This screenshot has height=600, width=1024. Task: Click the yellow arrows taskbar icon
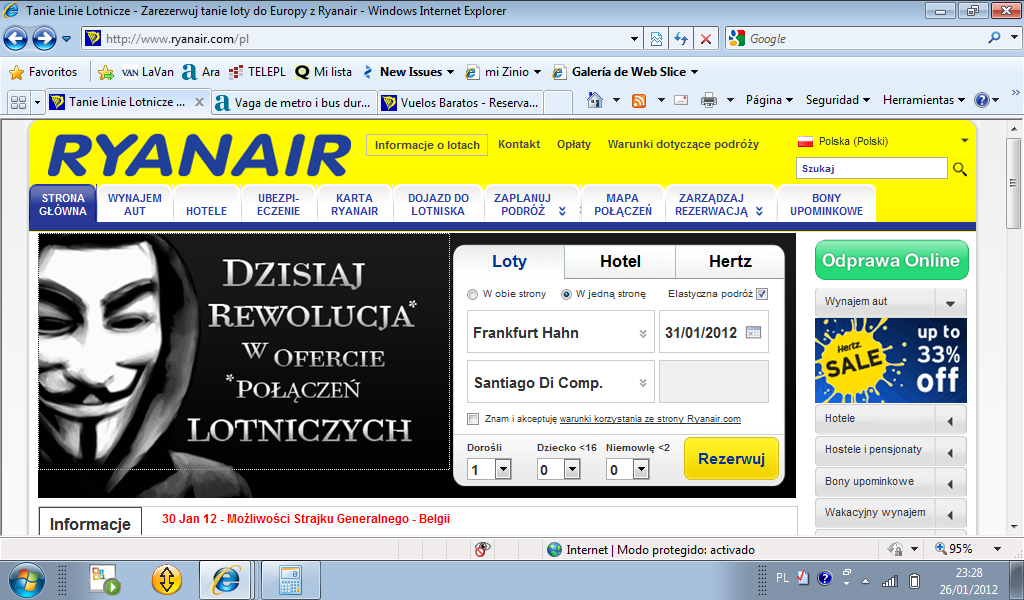[x=167, y=580]
